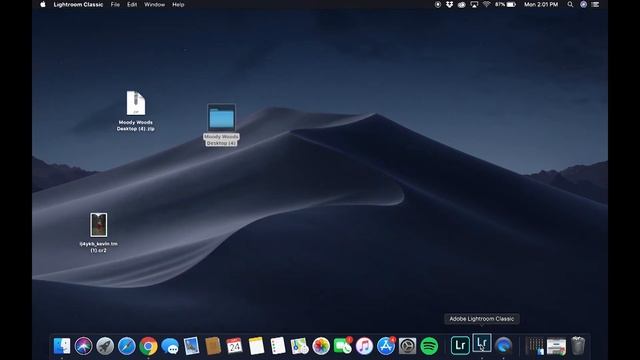Open Launchpad rocket icon
The height and width of the screenshot is (360, 640).
105,346
